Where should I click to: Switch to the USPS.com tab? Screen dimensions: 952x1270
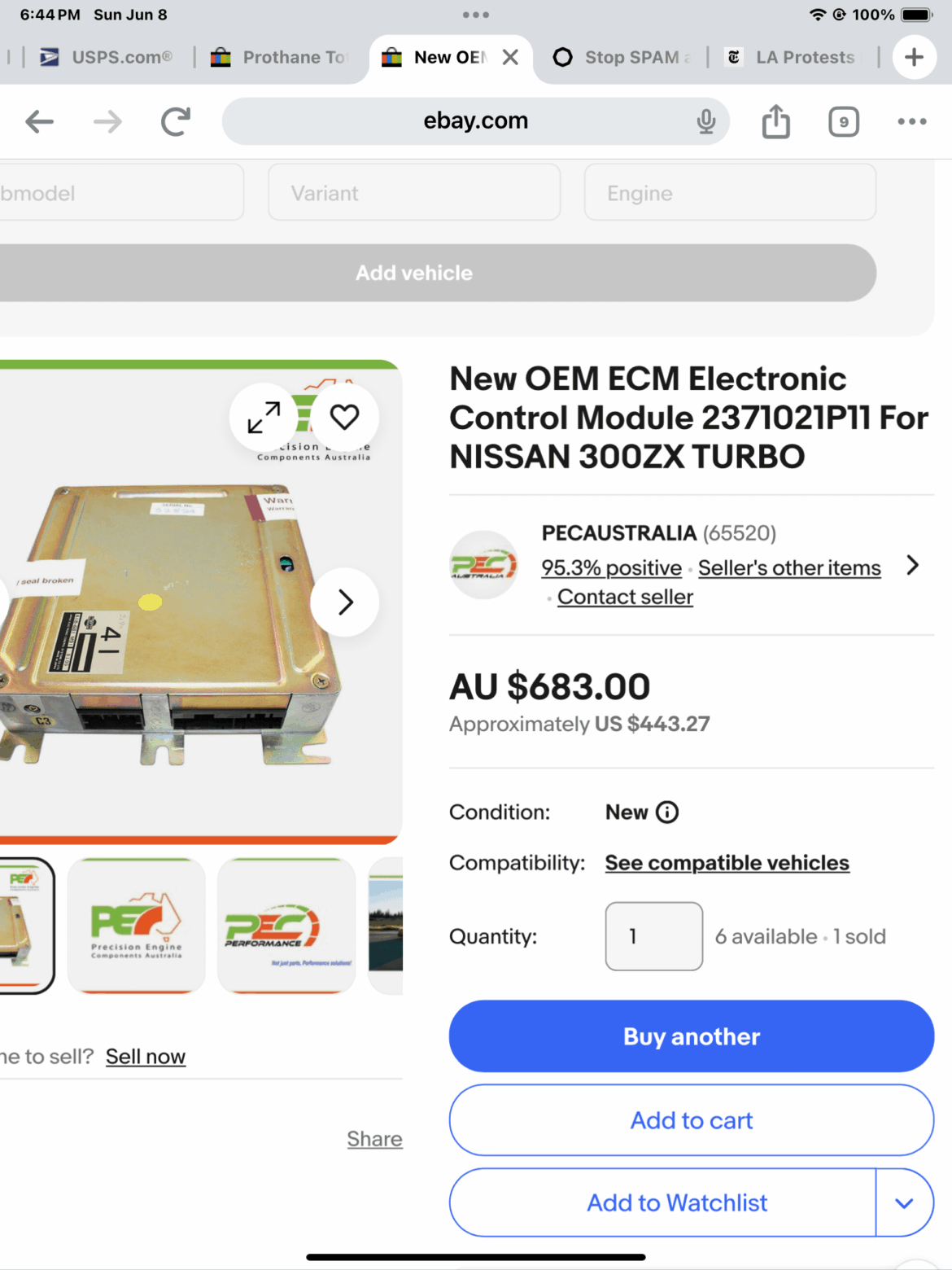(x=106, y=56)
